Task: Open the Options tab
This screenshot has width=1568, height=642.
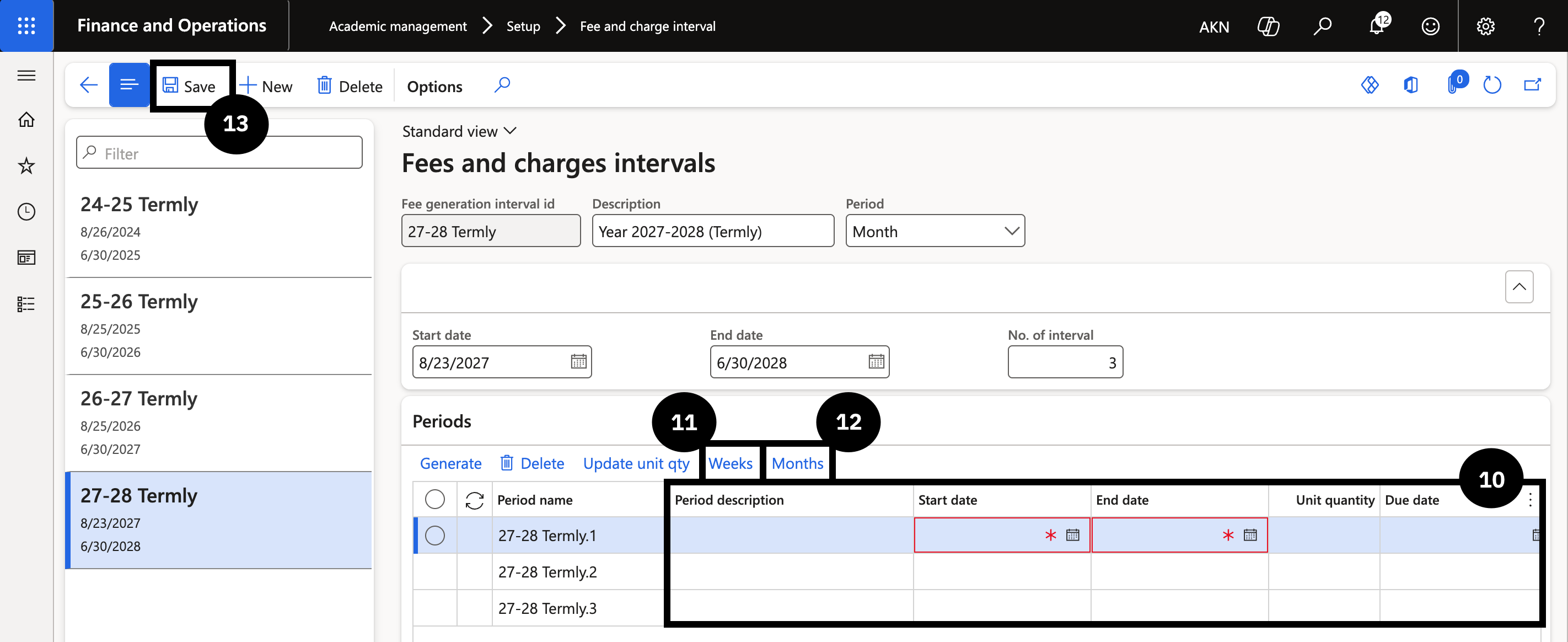Action: tap(434, 87)
